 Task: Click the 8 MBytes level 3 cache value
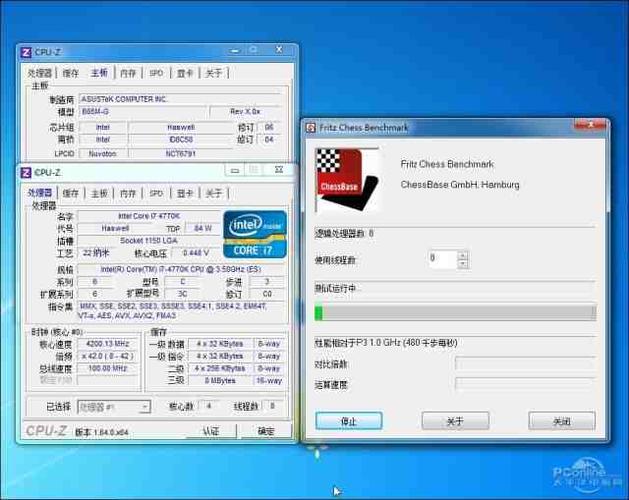click(x=220, y=381)
